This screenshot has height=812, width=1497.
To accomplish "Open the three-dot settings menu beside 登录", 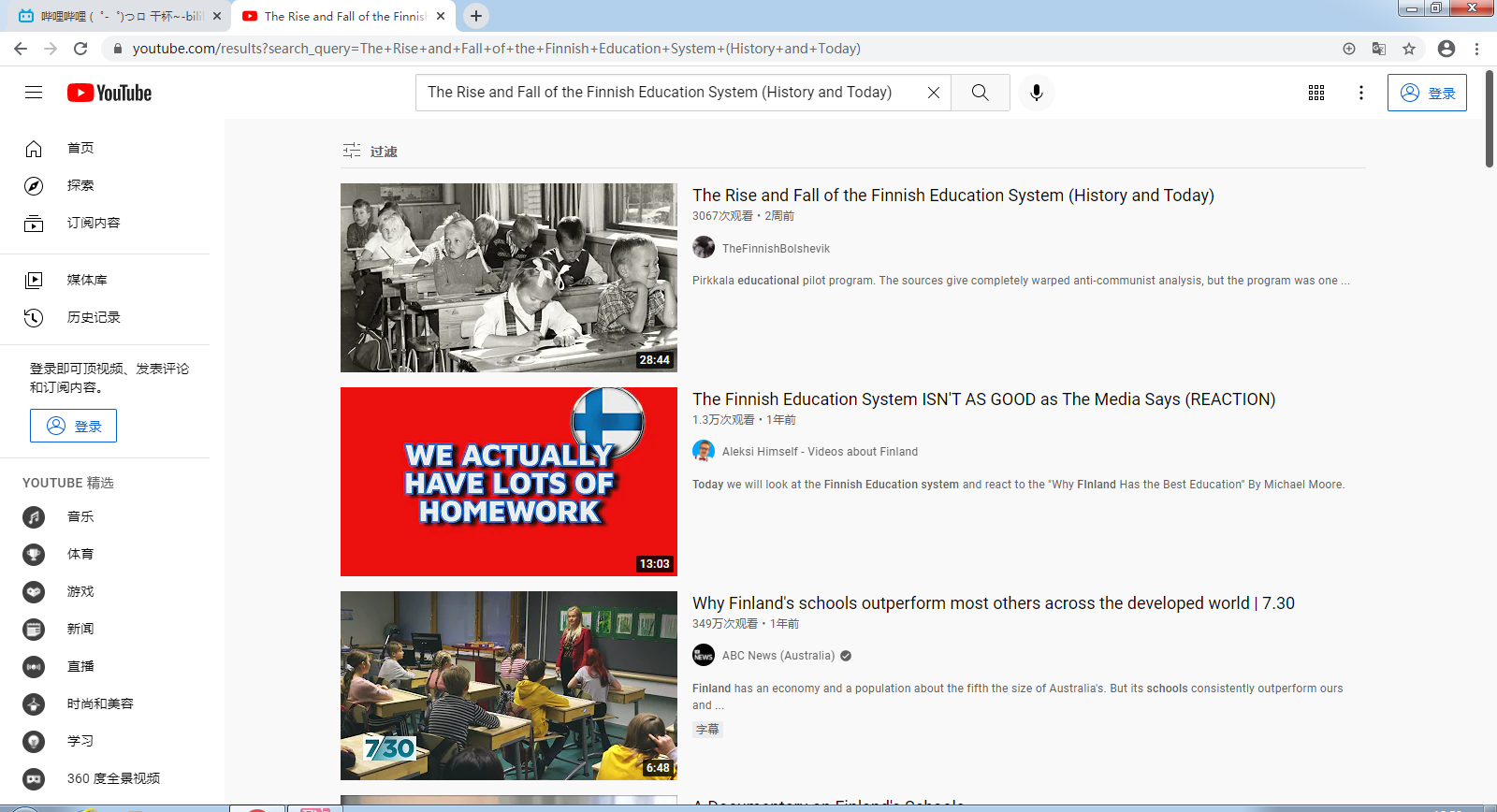I will click(1361, 93).
